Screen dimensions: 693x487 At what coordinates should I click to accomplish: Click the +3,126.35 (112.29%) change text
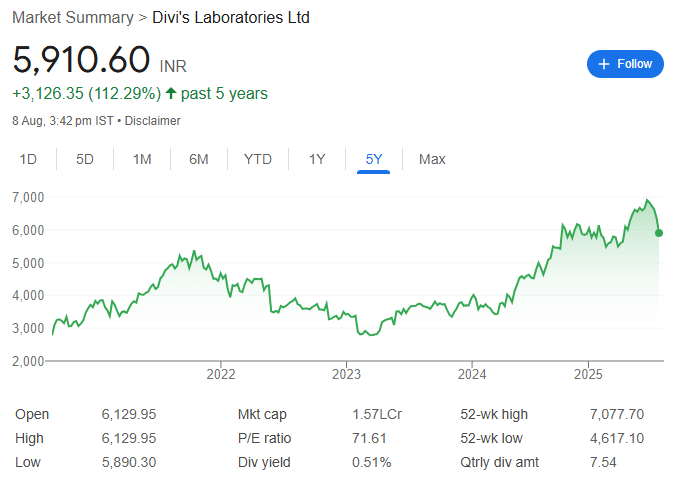87,94
